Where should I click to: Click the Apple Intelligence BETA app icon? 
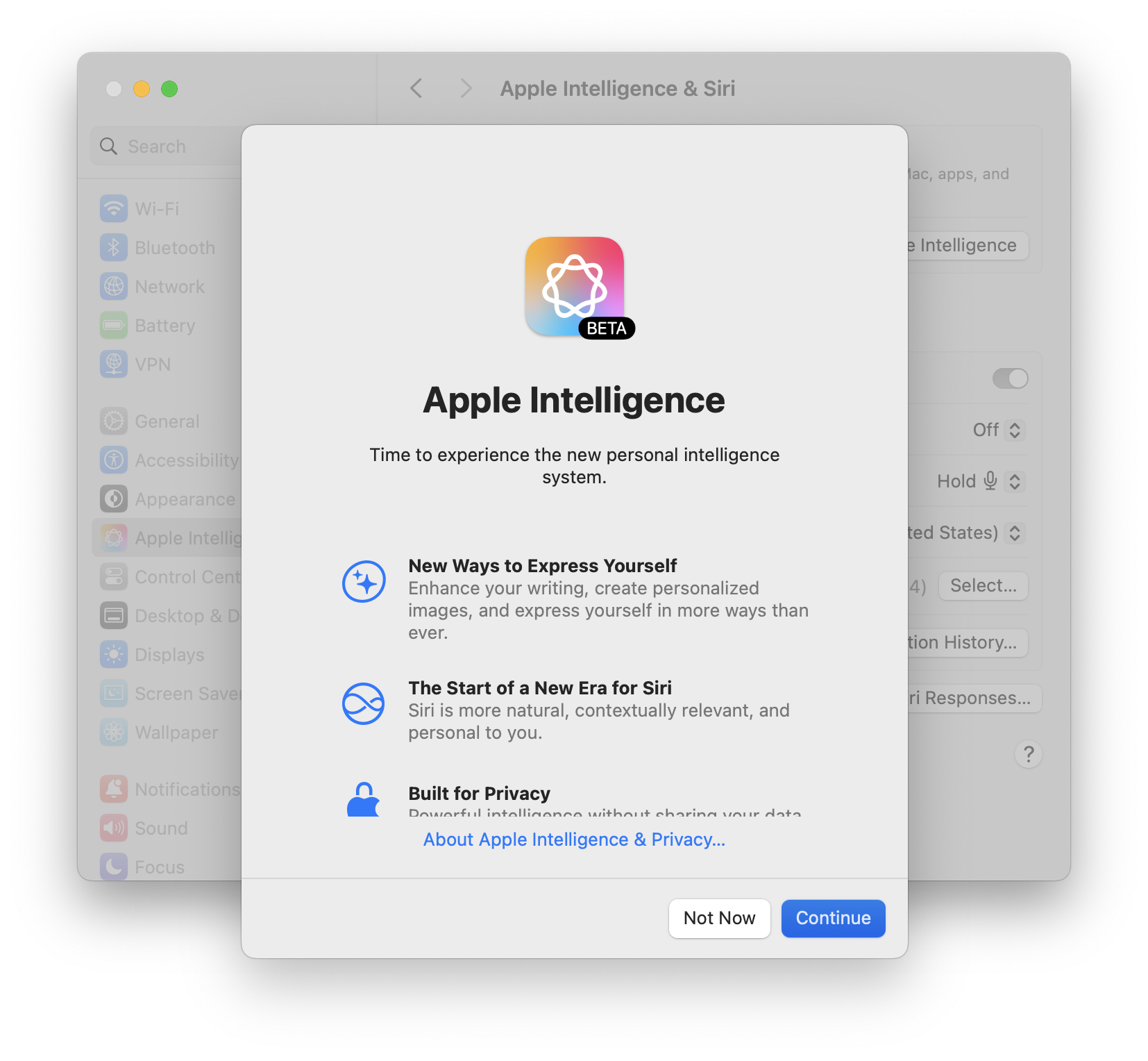[575, 287]
